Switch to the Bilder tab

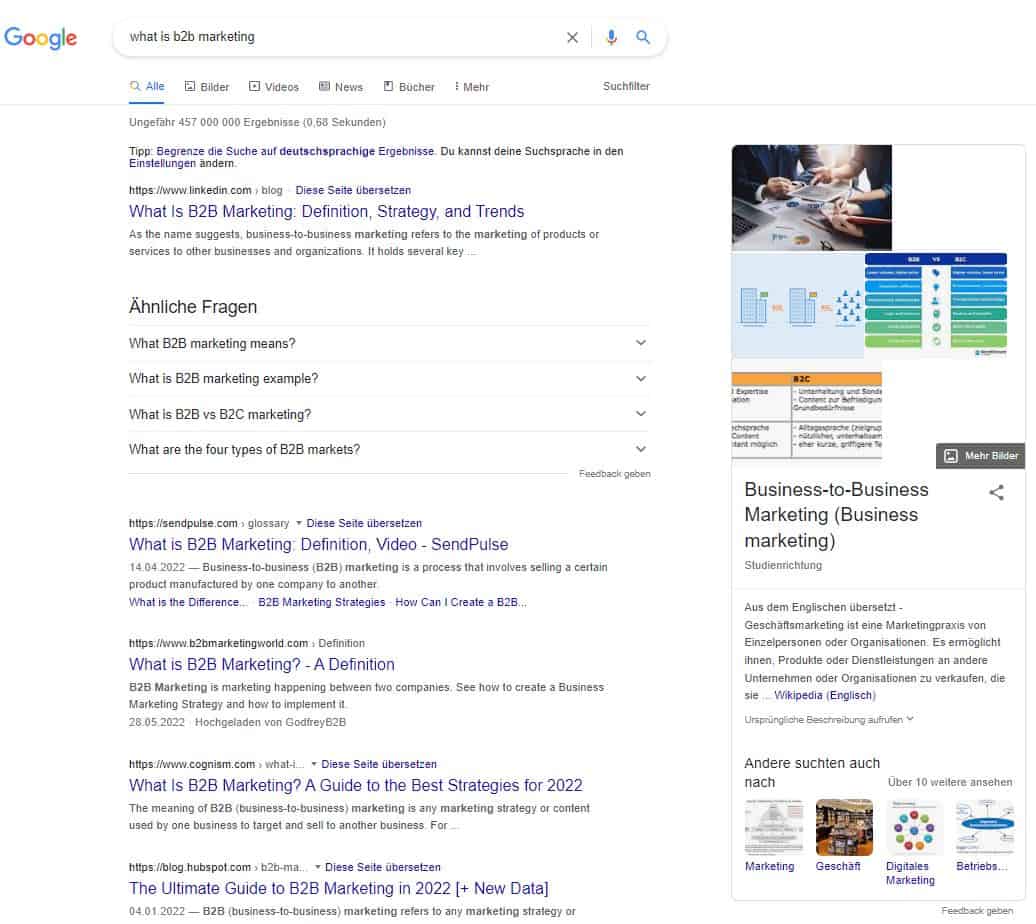tap(207, 87)
